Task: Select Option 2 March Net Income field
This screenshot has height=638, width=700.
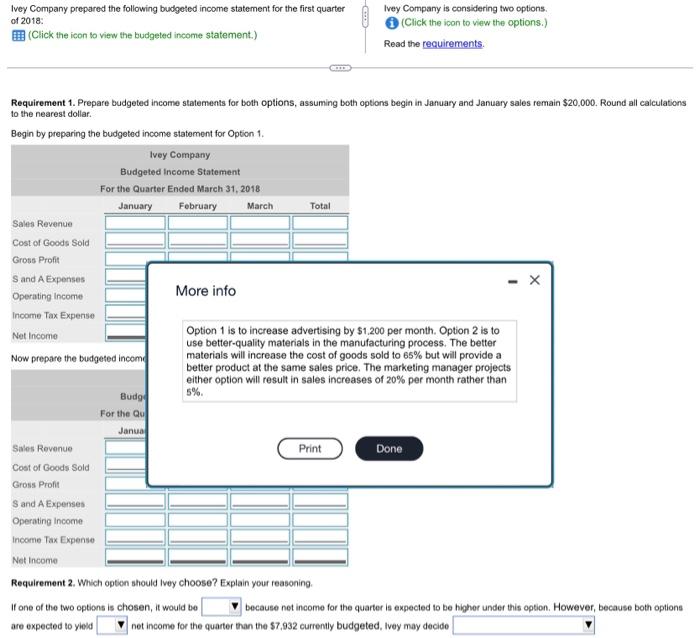Action: 260,557
